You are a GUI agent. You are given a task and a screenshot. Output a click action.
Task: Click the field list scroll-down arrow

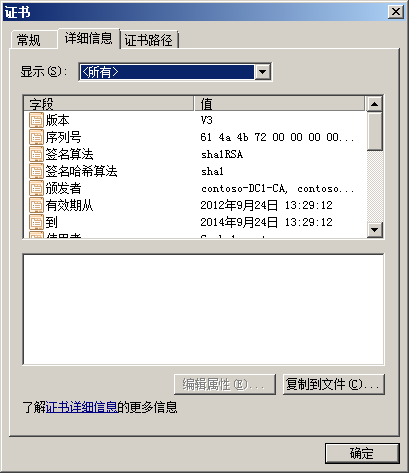click(374, 230)
